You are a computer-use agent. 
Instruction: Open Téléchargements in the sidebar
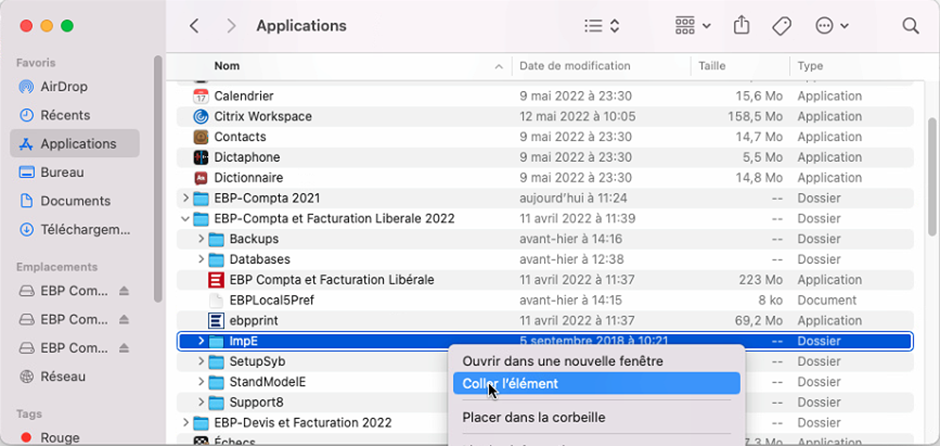tap(75, 230)
